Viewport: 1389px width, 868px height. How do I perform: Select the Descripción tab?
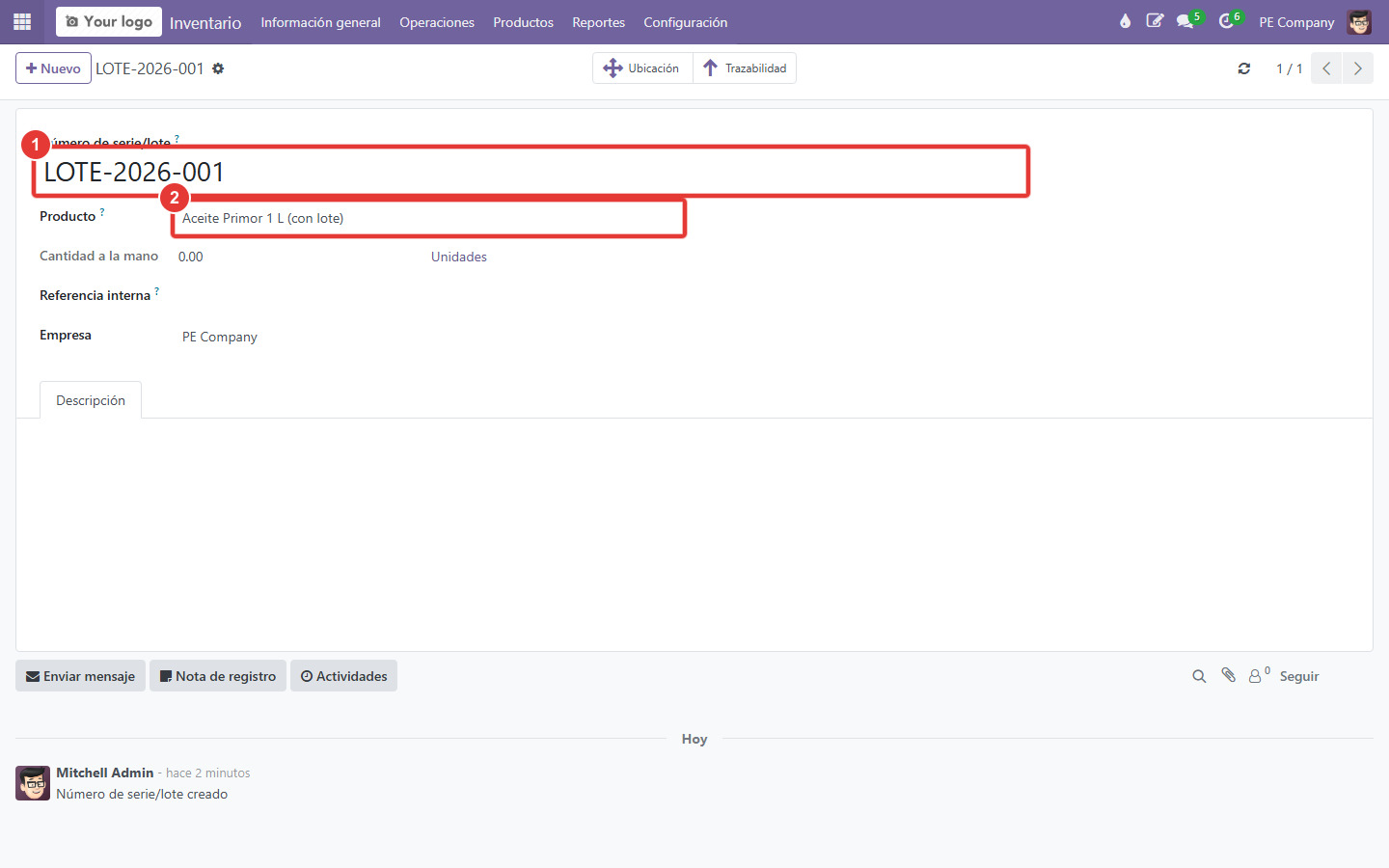point(91,400)
